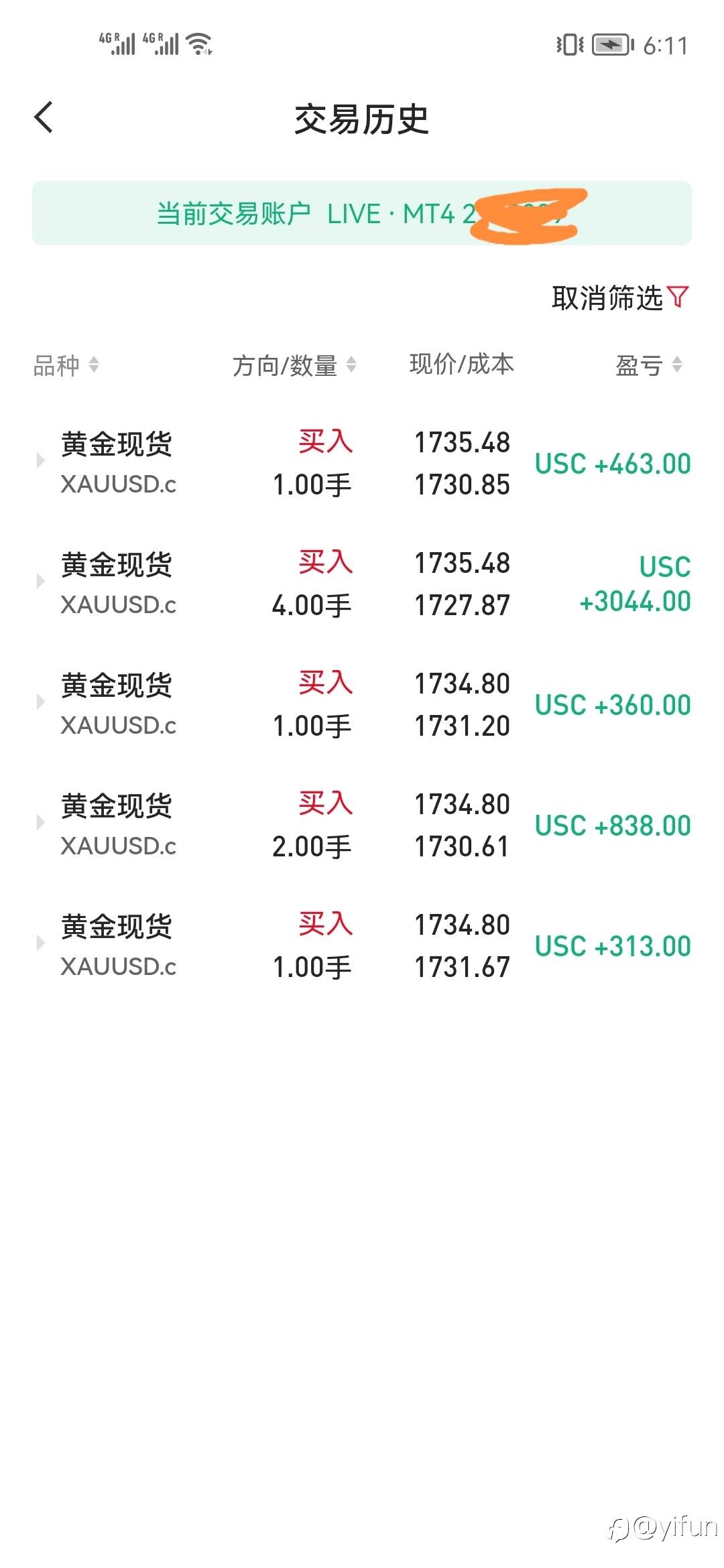724x1568 pixels.
Task: Tap the battery charging status icon
Action: point(613,45)
